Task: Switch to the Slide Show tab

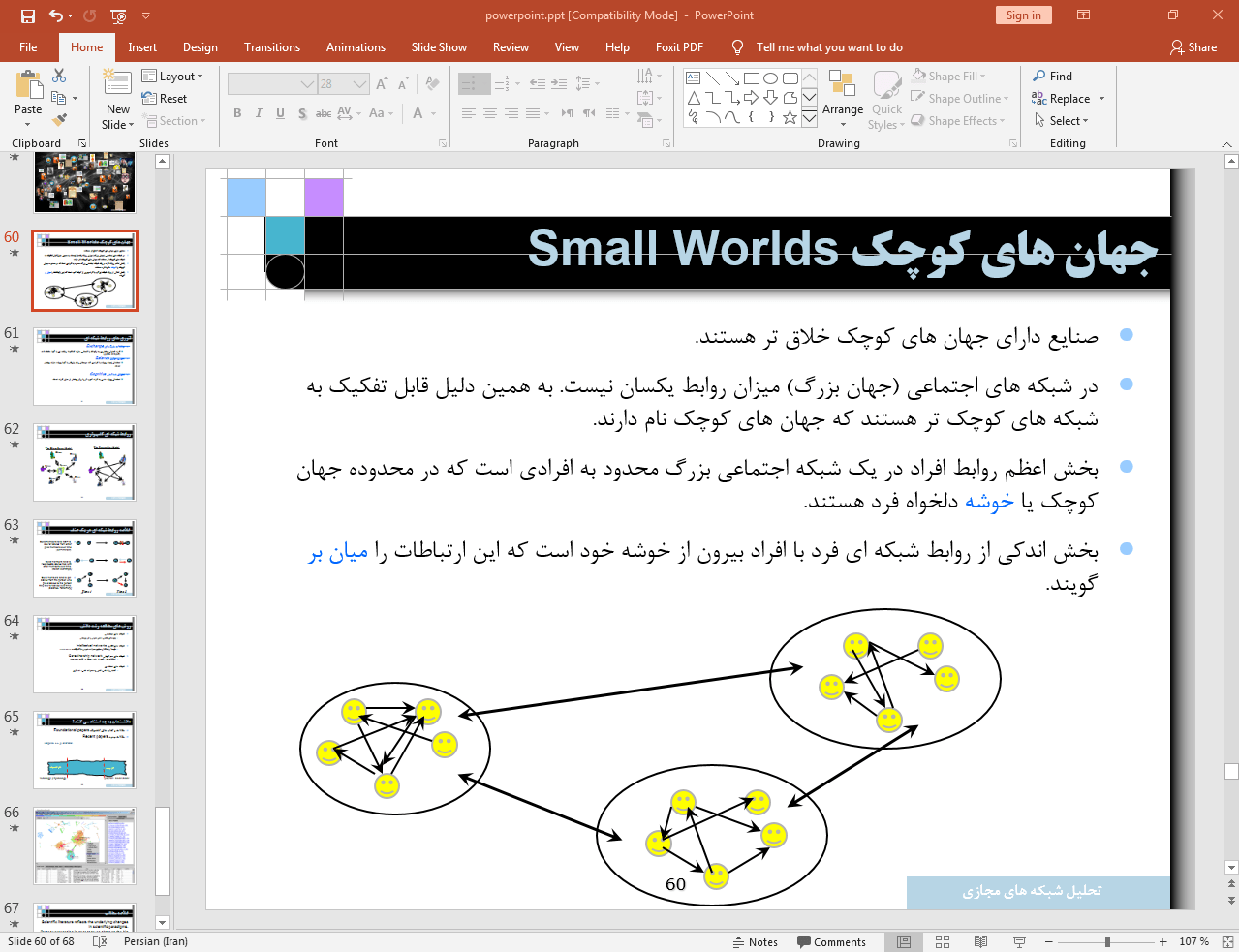Action: click(439, 47)
